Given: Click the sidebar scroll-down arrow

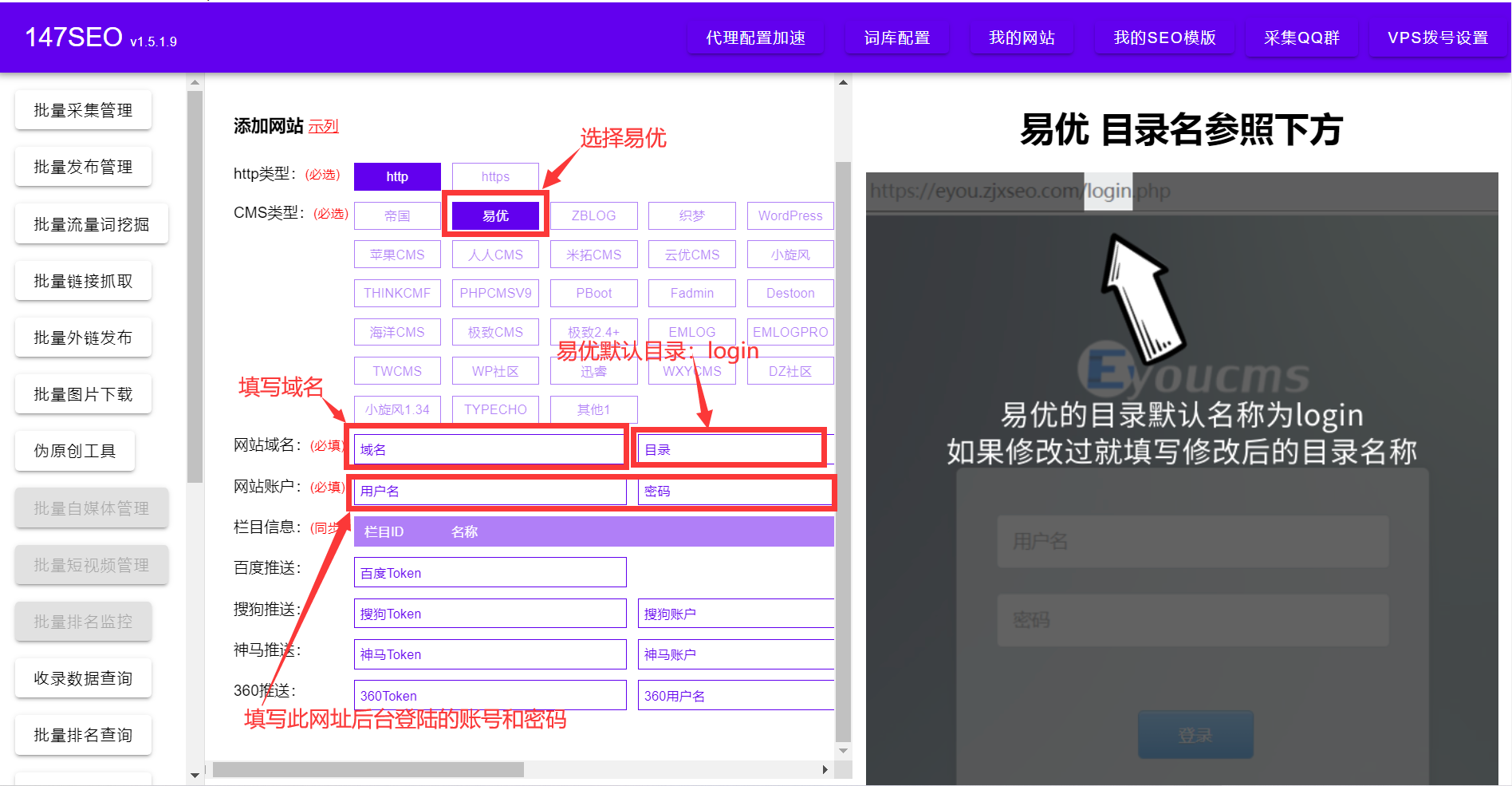Looking at the screenshot, I should point(195,775).
